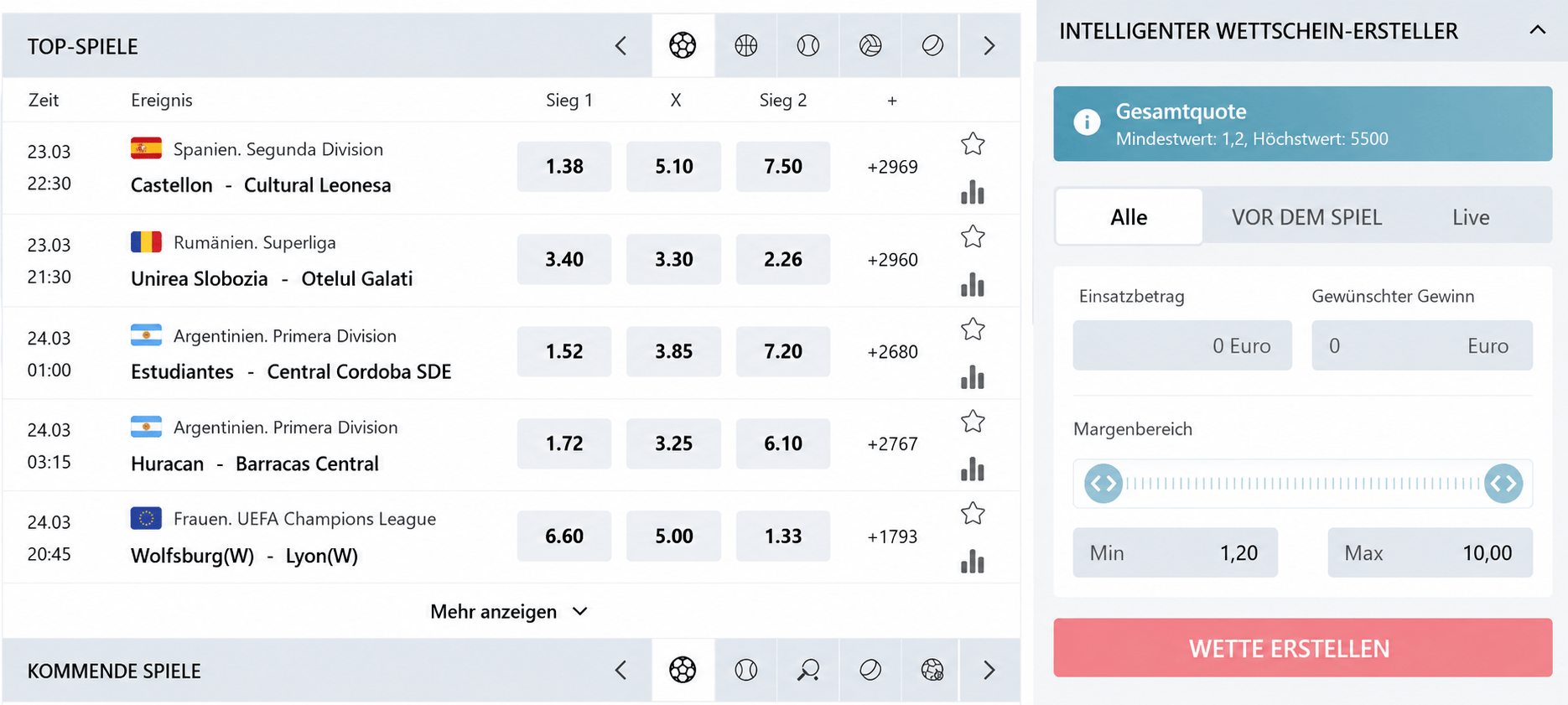The width and height of the screenshot is (1568, 705).
Task: Open statistics for Castellon vs Cultural Leonesa
Action: (973, 192)
